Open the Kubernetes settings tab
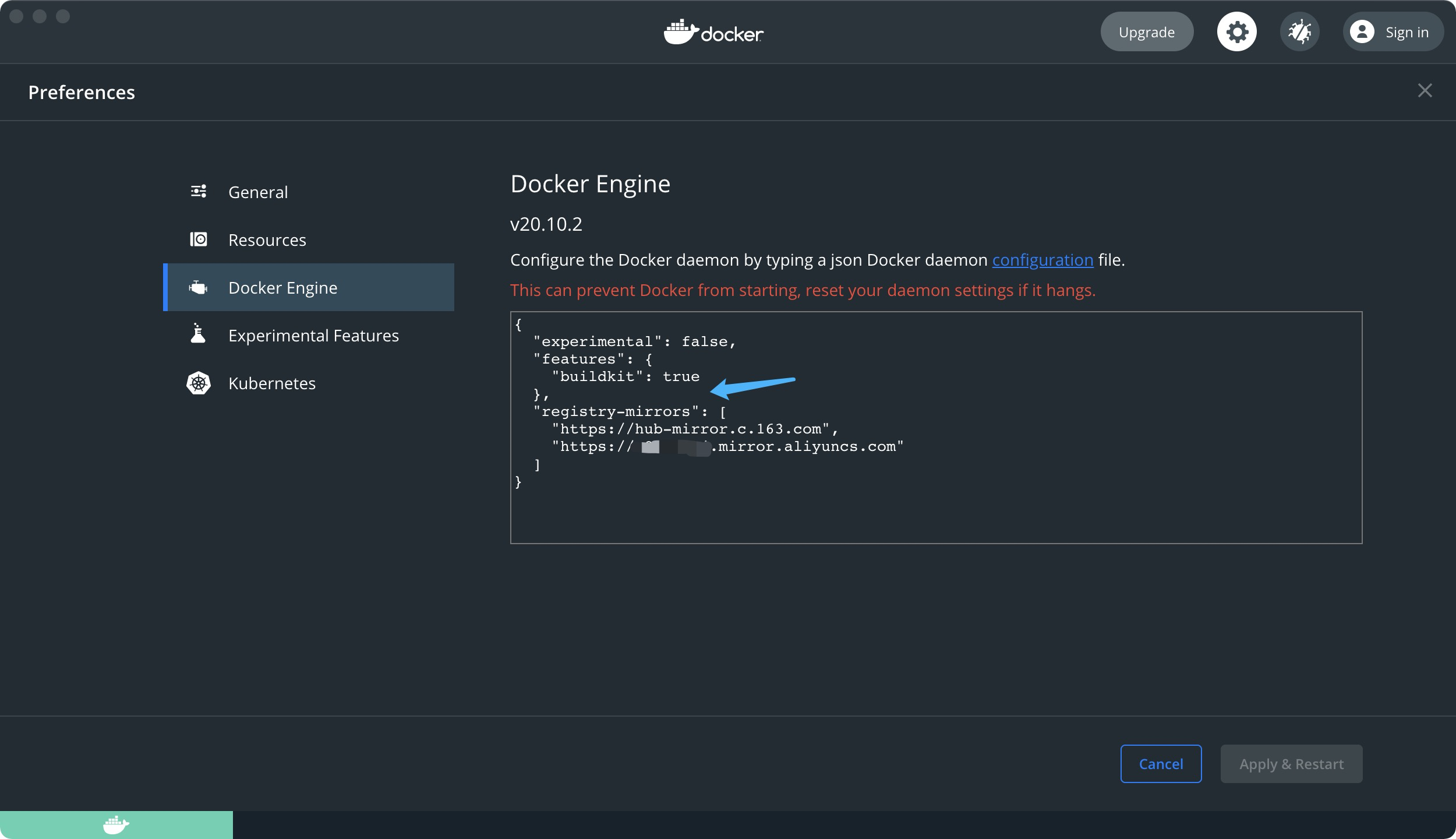The height and width of the screenshot is (839, 1456). pos(309,383)
